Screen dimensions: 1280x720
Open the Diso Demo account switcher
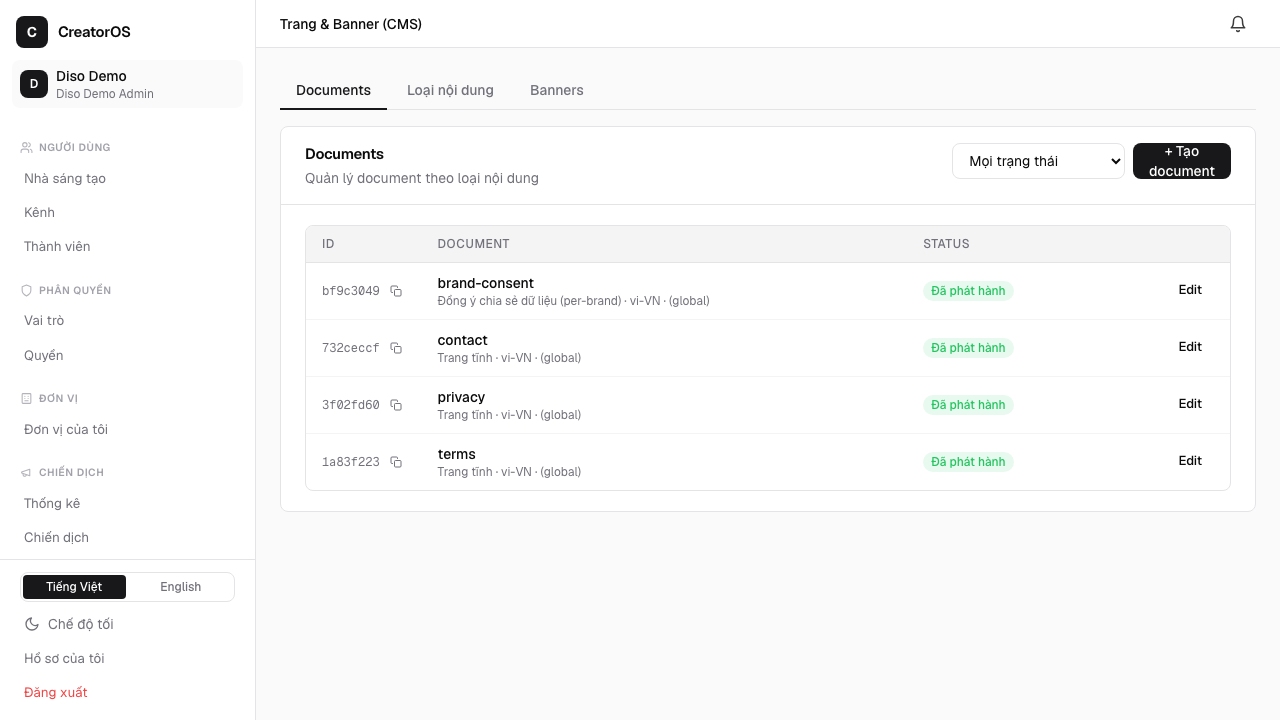128,84
